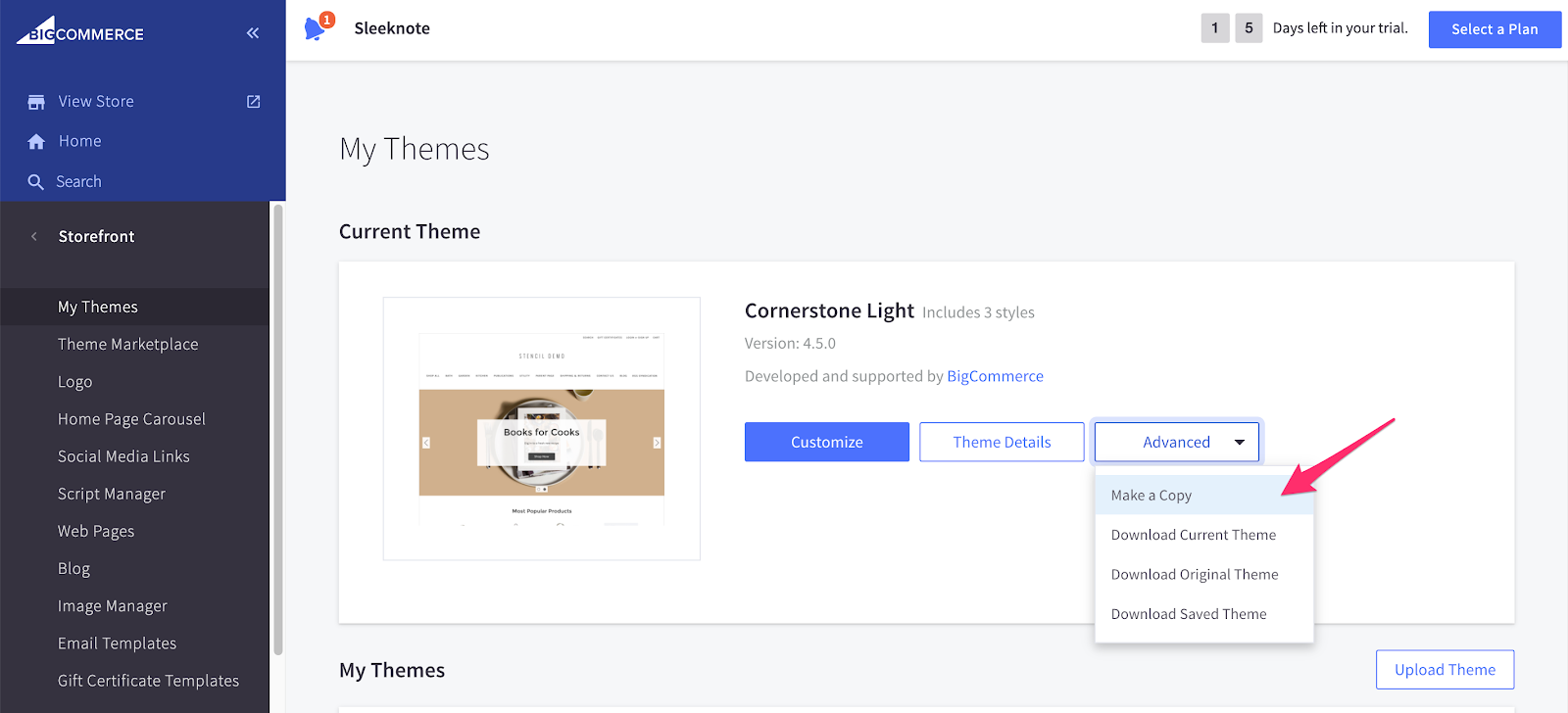Click the BigCommerce logo

tap(80, 31)
